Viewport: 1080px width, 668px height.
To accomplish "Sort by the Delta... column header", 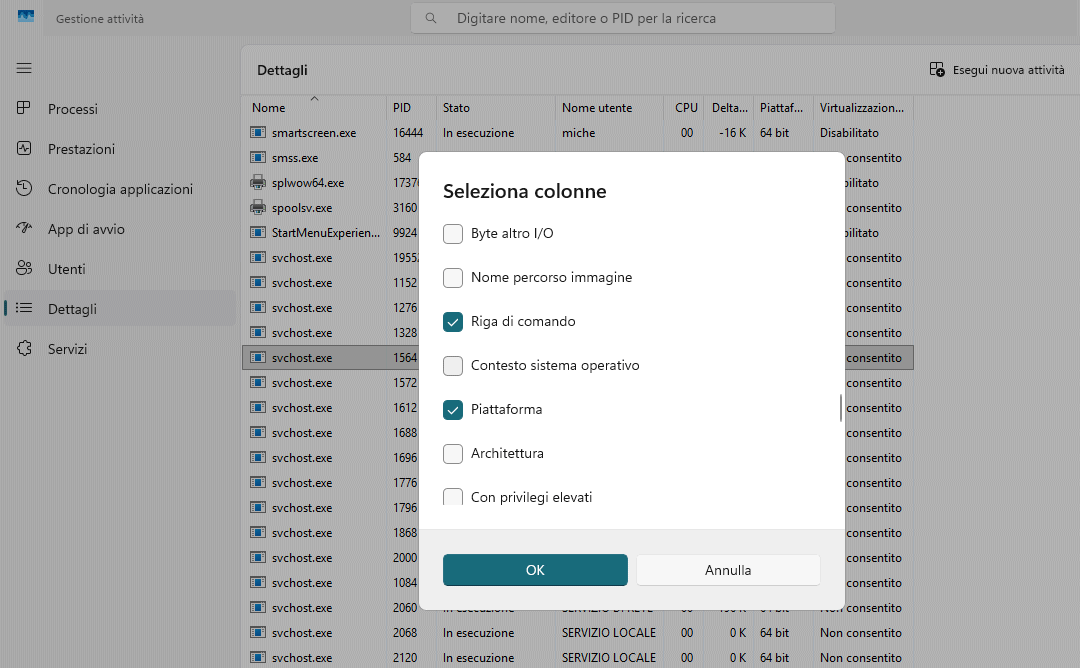I will [x=728, y=107].
